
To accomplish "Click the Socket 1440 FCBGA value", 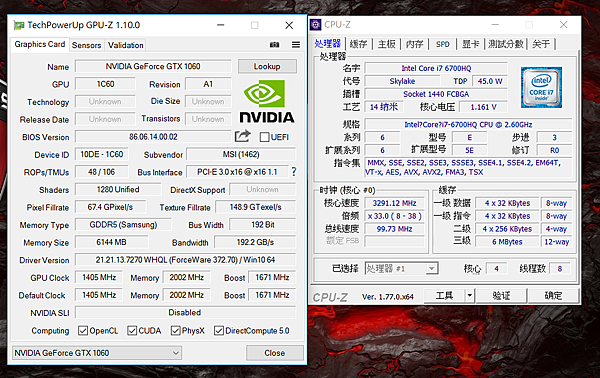I will (436, 94).
